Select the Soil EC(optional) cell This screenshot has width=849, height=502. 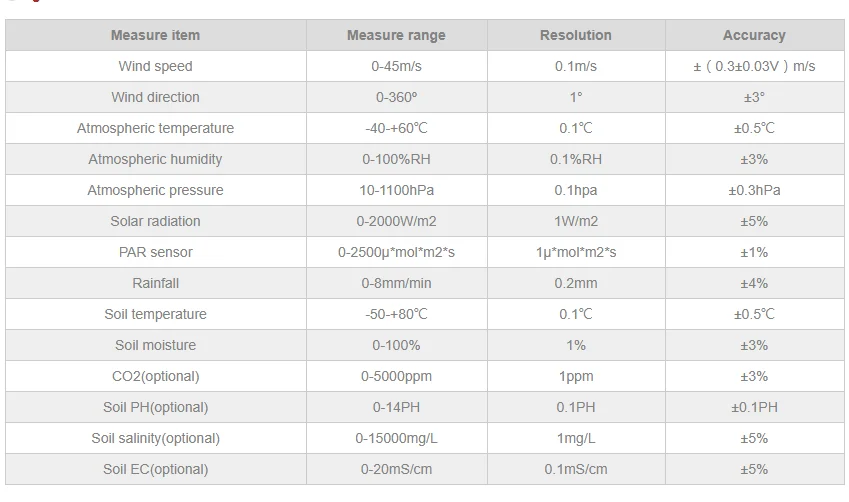(x=155, y=469)
